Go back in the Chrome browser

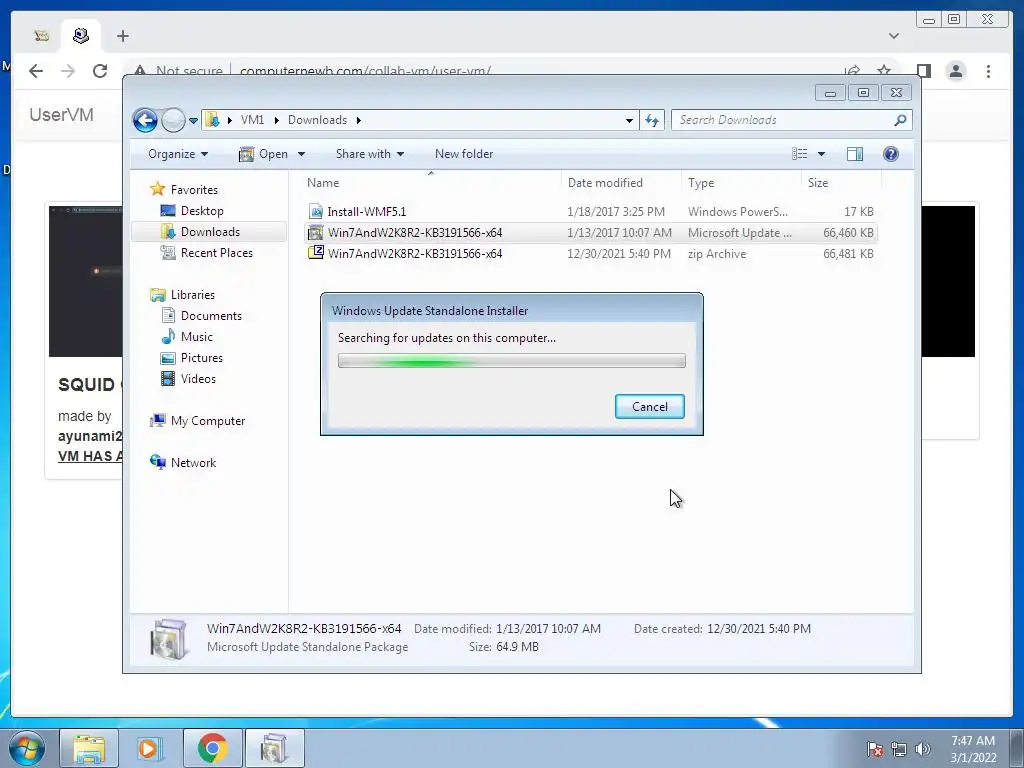(x=36, y=71)
